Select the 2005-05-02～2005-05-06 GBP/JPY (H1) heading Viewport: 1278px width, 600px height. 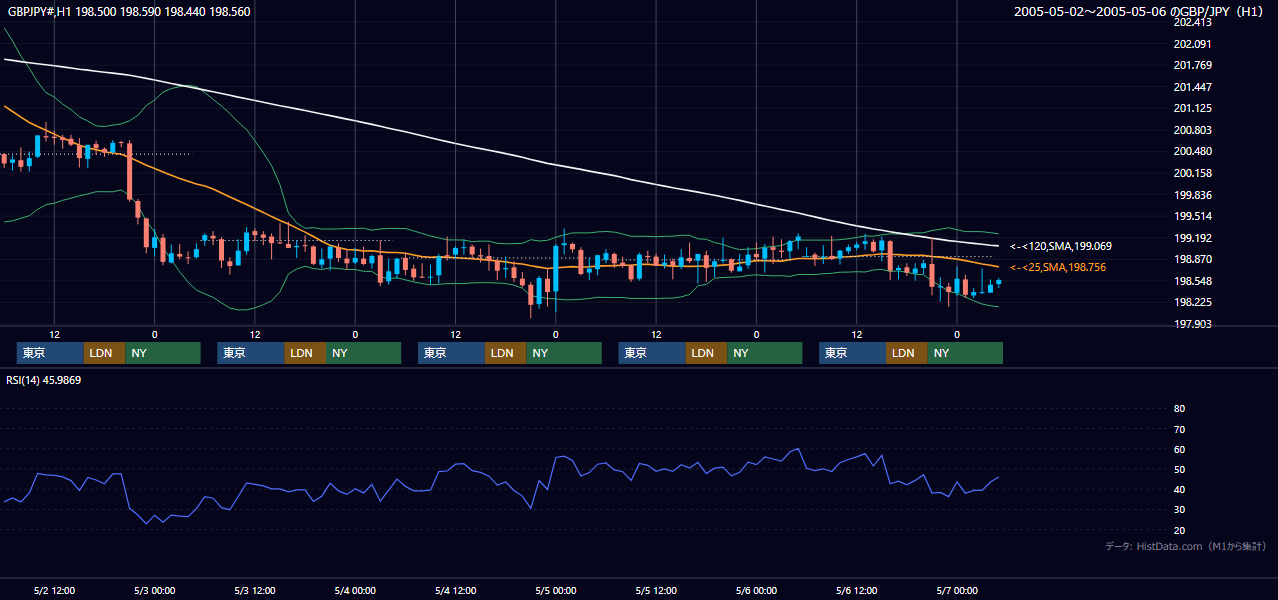pyautogui.click(x=1141, y=11)
